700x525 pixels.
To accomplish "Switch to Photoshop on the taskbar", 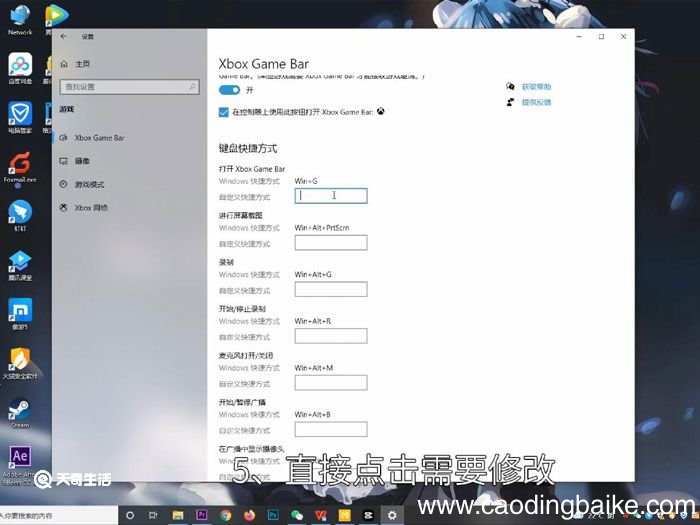I will click(273, 515).
